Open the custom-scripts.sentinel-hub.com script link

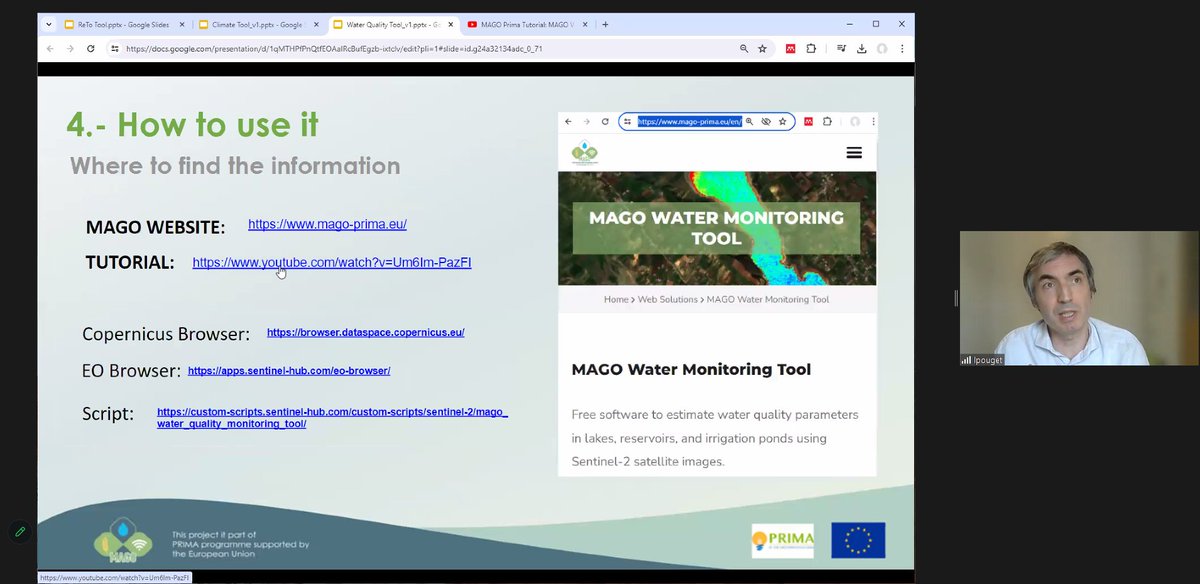pyautogui.click(x=332, y=417)
